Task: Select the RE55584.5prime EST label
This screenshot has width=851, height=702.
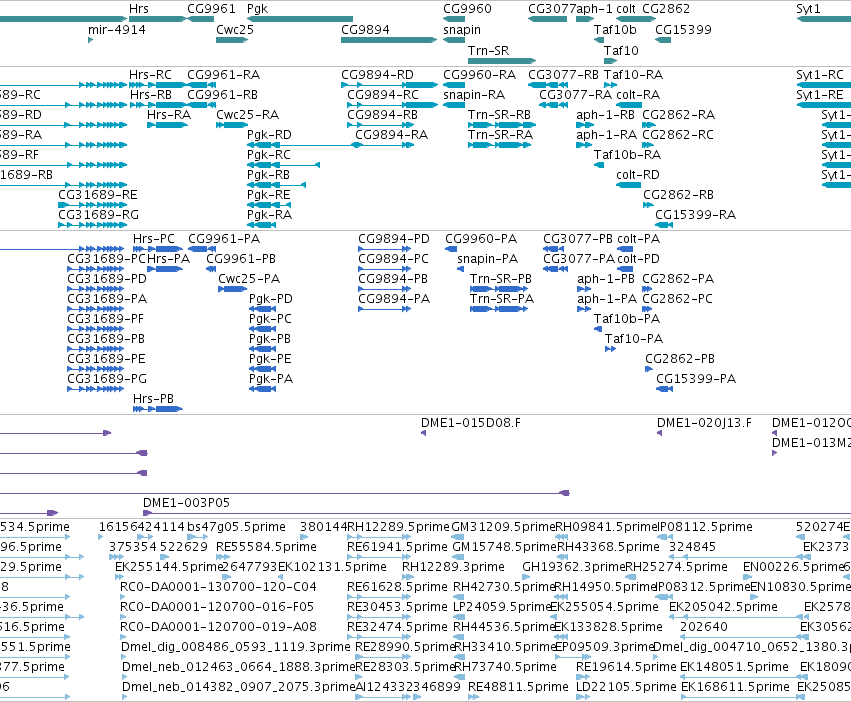Action: click(266, 547)
